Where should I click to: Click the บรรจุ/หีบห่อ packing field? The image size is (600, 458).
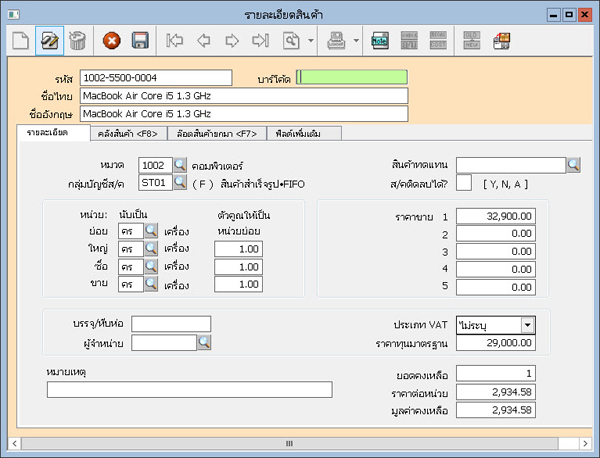click(x=171, y=324)
